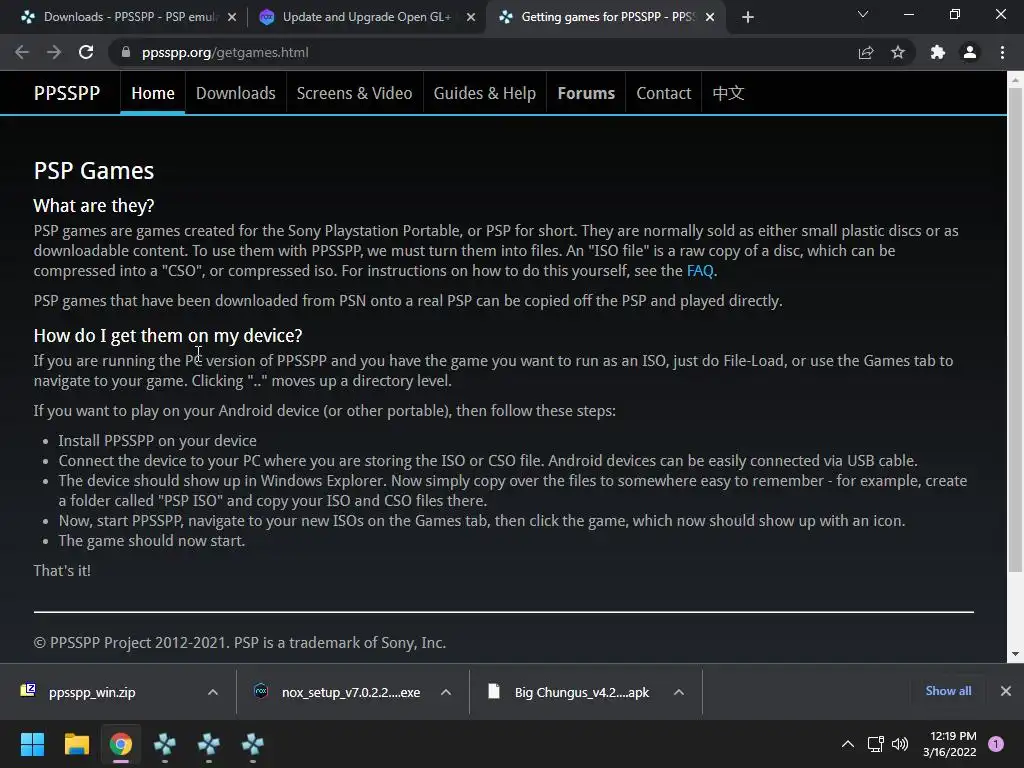Screen dimensions: 1024x768
Task: Open the first PPSSPP taskbar icon
Action: pyautogui.click(x=165, y=744)
